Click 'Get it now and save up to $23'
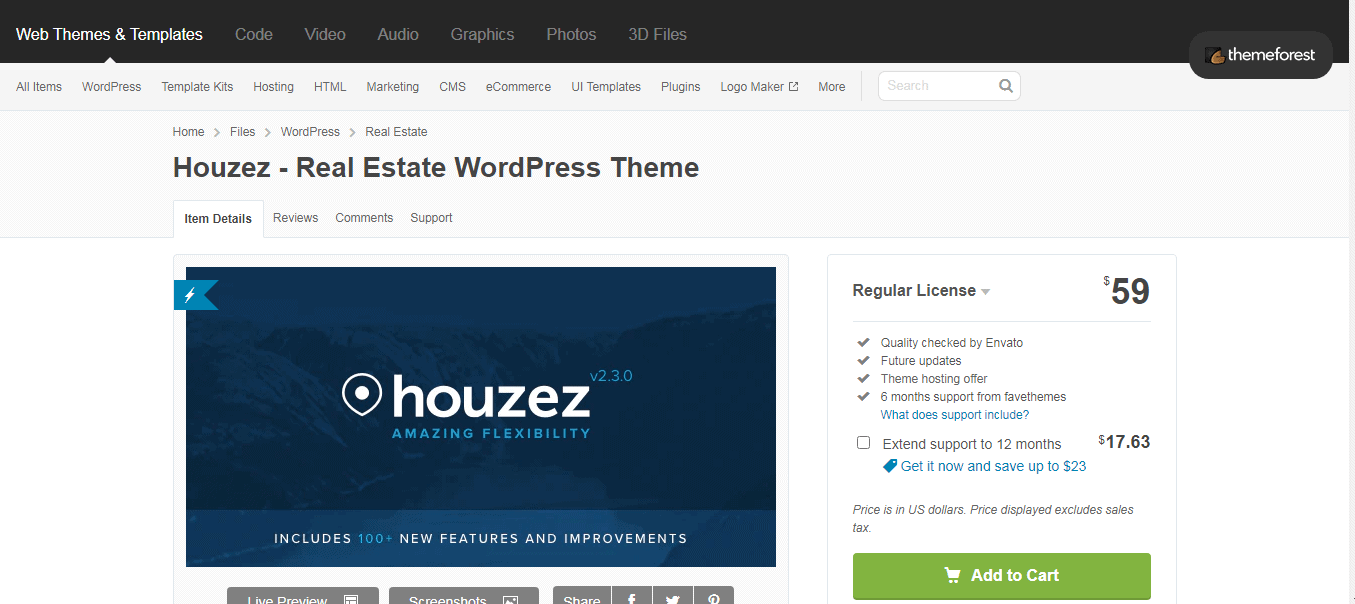The width and height of the screenshot is (1355, 604). pos(993,466)
